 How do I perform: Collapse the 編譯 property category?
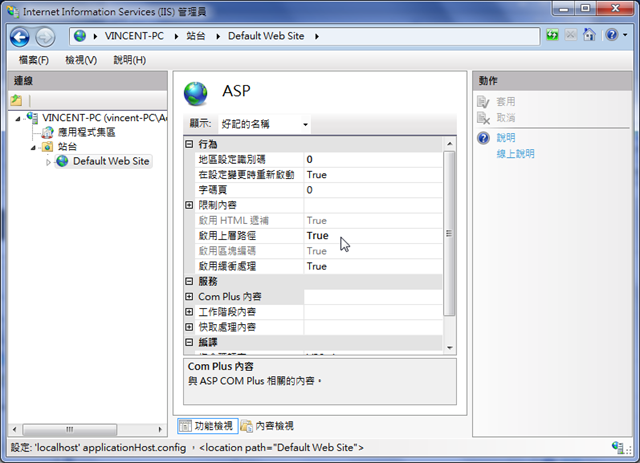[x=189, y=342]
